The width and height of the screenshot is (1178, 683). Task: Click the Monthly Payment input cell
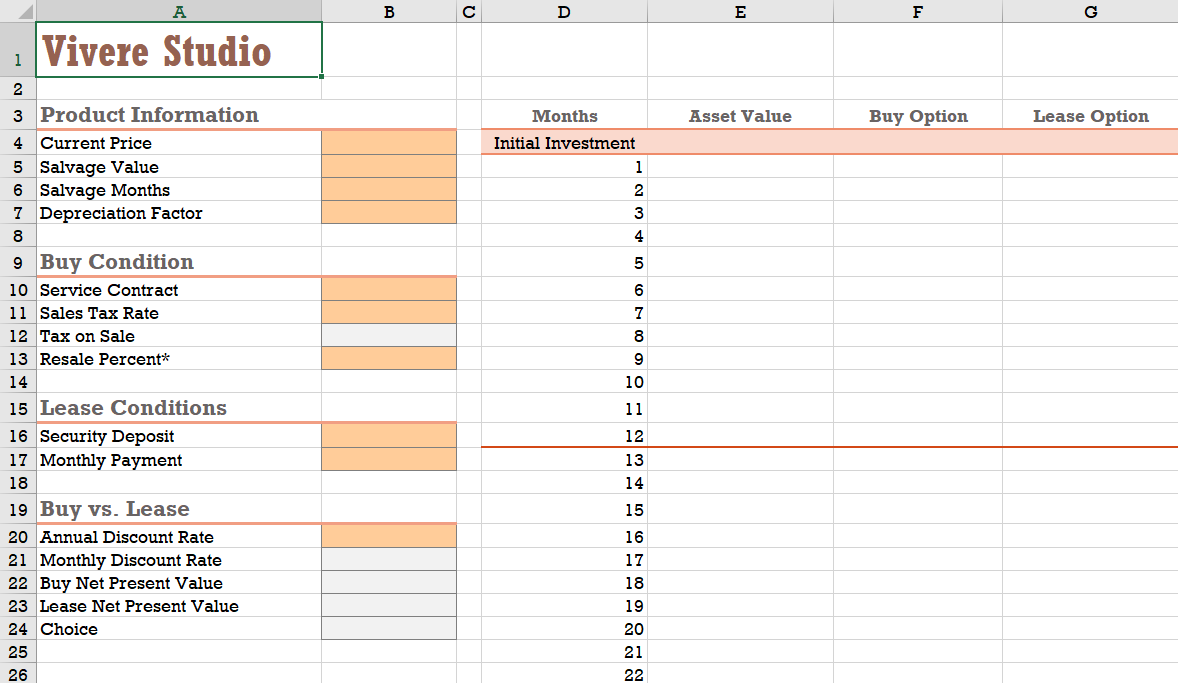[388, 459]
